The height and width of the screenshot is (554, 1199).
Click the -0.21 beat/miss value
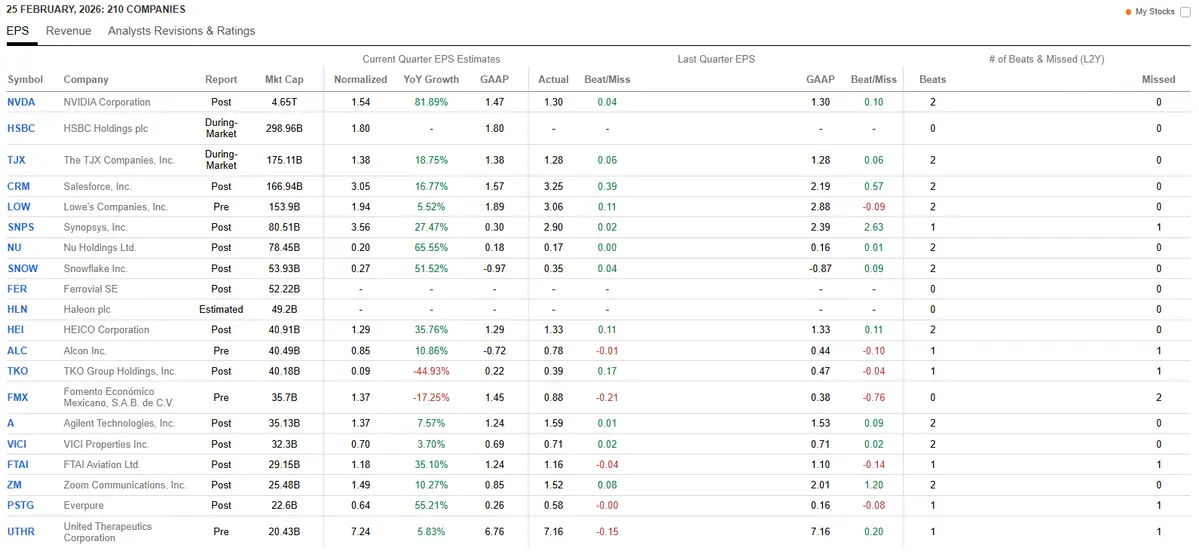(607, 397)
